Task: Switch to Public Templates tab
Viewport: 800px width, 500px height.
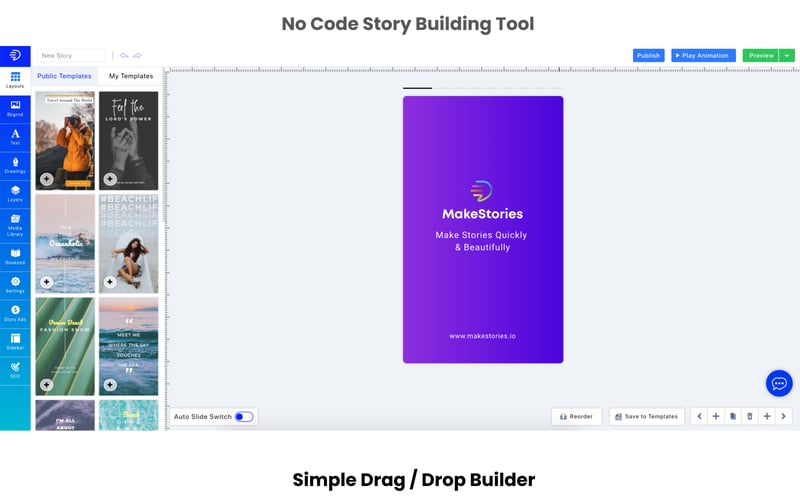Action: [64, 76]
